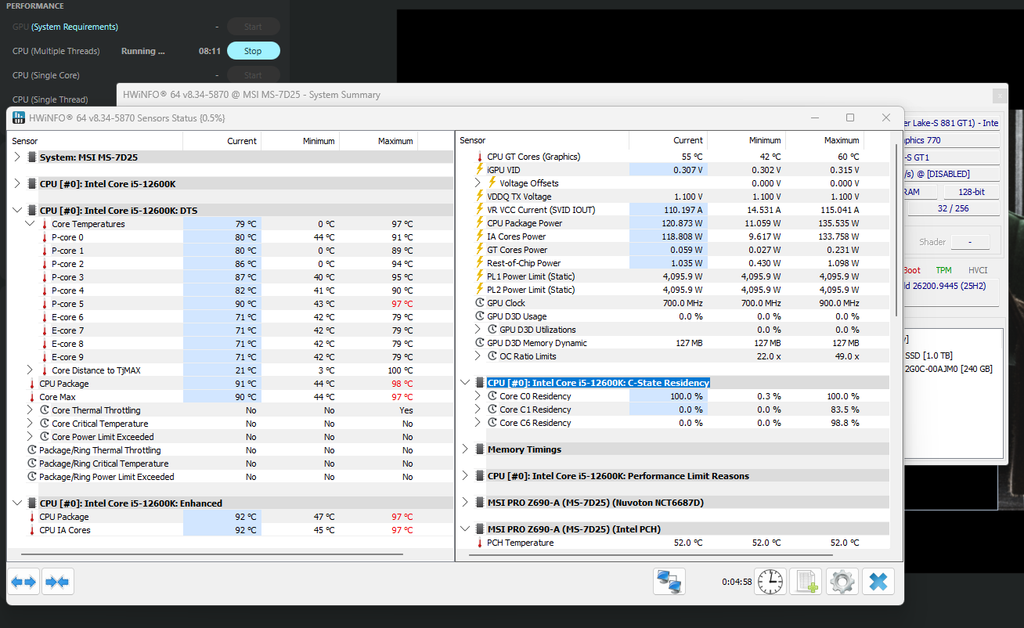Collapse the i5-12600K: DTS sensor group
Screen dimensions: 1024x628
[x=17, y=210]
